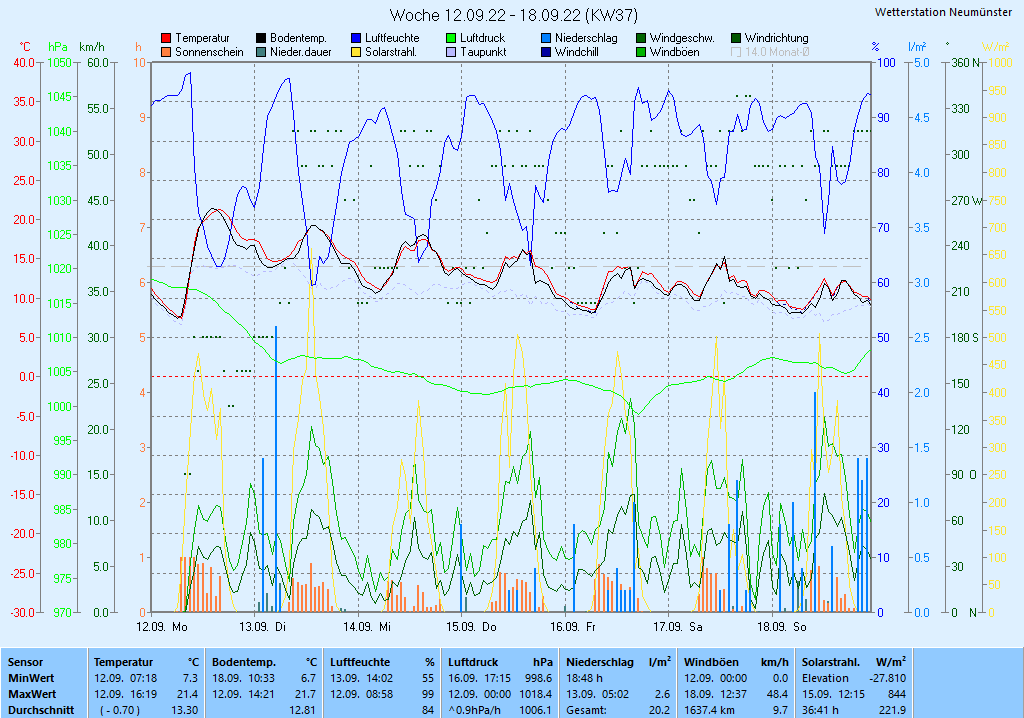The width and height of the screenshot is (1024, 718).
Task: Click the °C axis unit label
Action: (x=25, y=47)
